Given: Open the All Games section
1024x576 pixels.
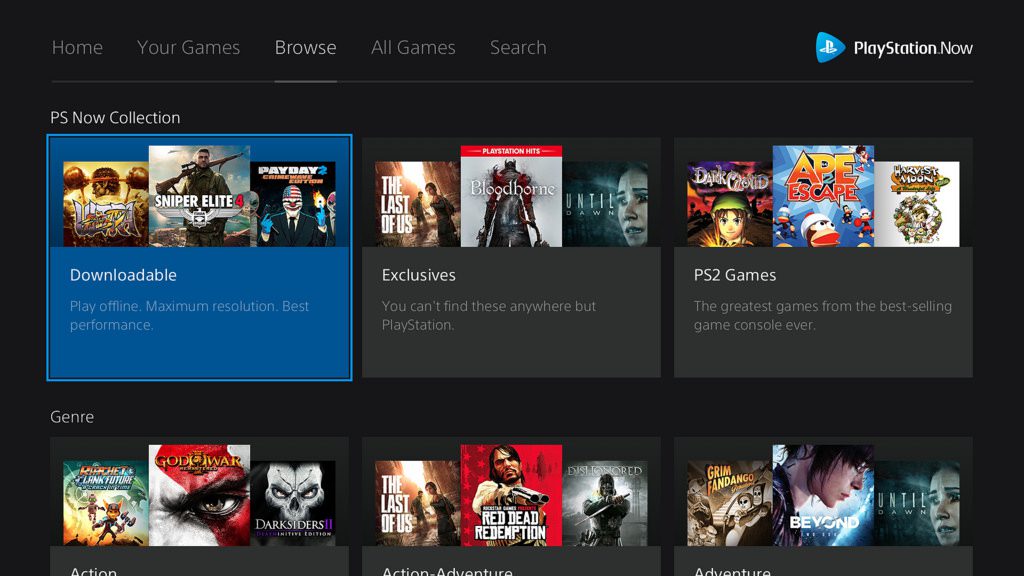Looking at the screenshot, I should 413,47.
